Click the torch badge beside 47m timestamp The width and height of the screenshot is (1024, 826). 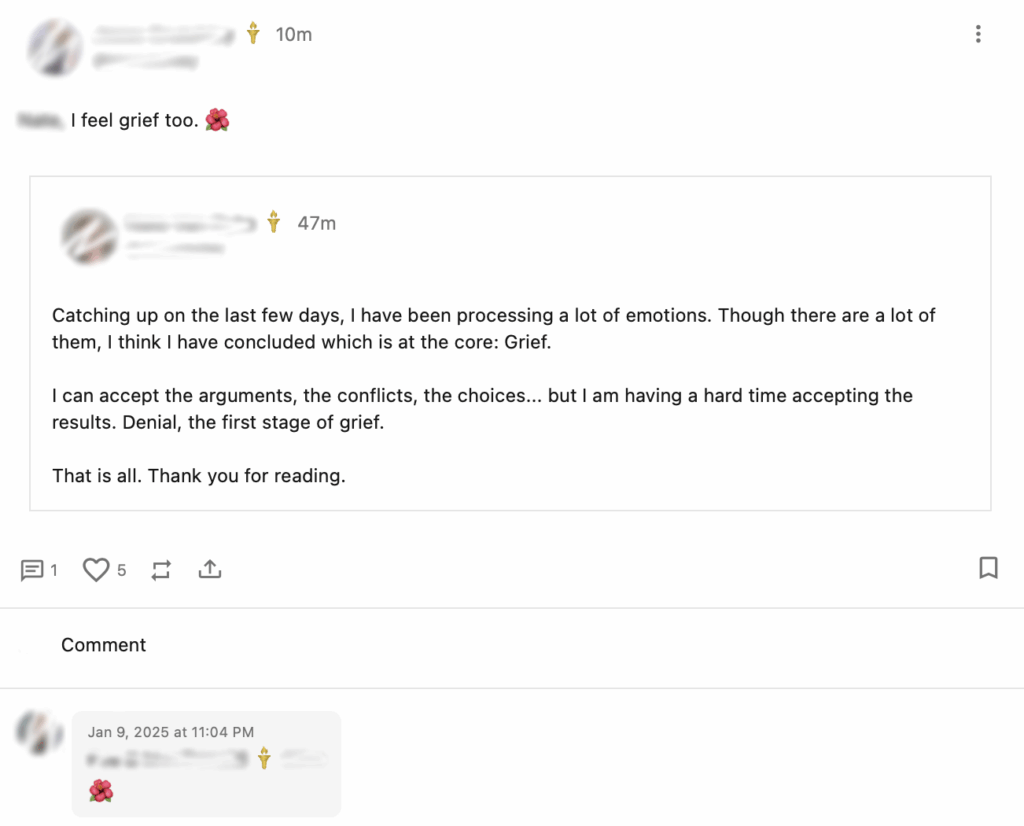273,222
